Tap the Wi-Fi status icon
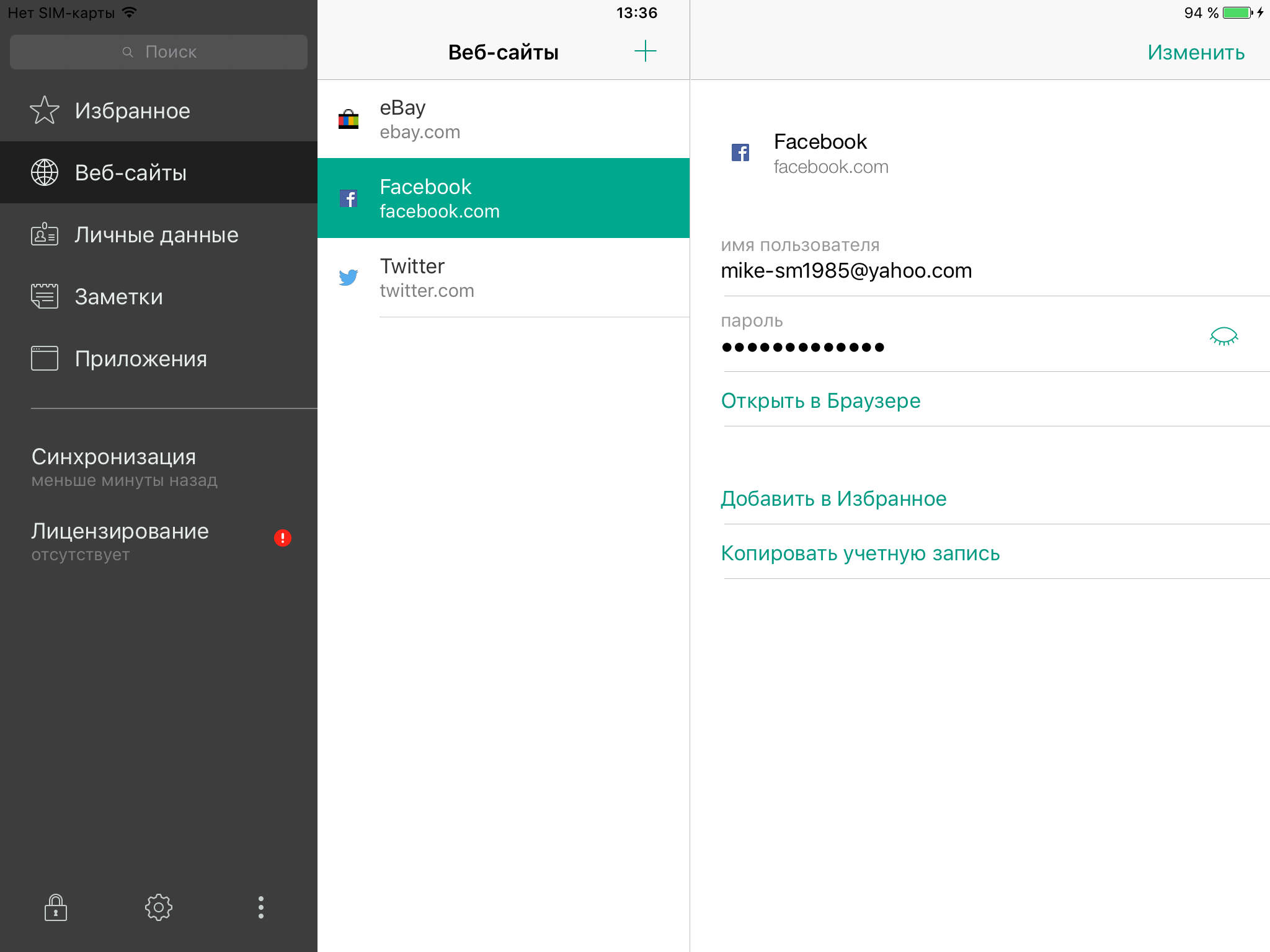The image size is (1270, 952). pyautogui.click(x=129, y=12)
